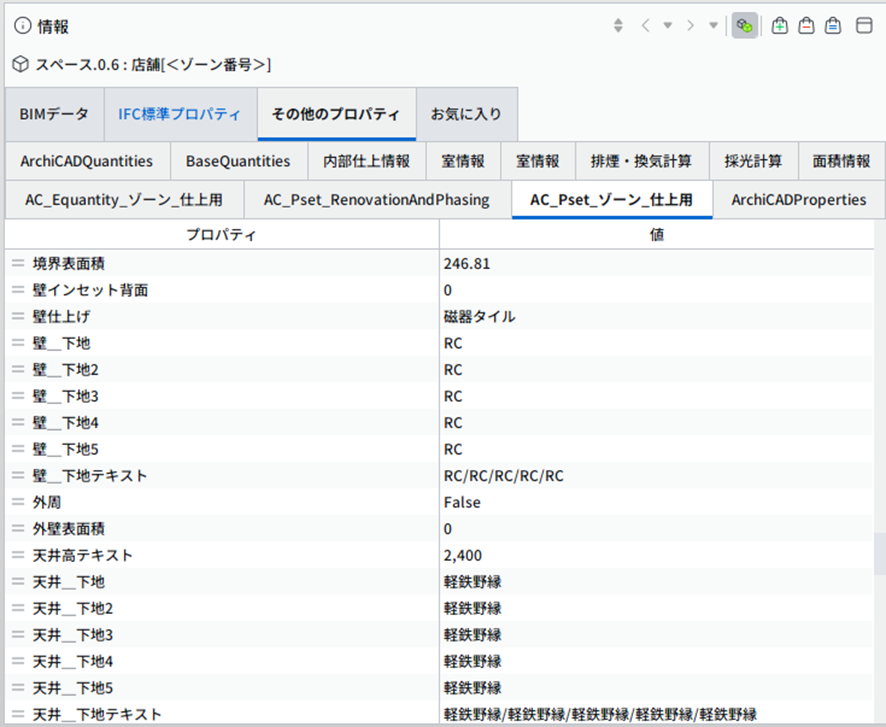Image resolution: width=886 pixels, height=727 pixels.
Task: Click the add-to-basket plus icon
Action: (780, 25)
